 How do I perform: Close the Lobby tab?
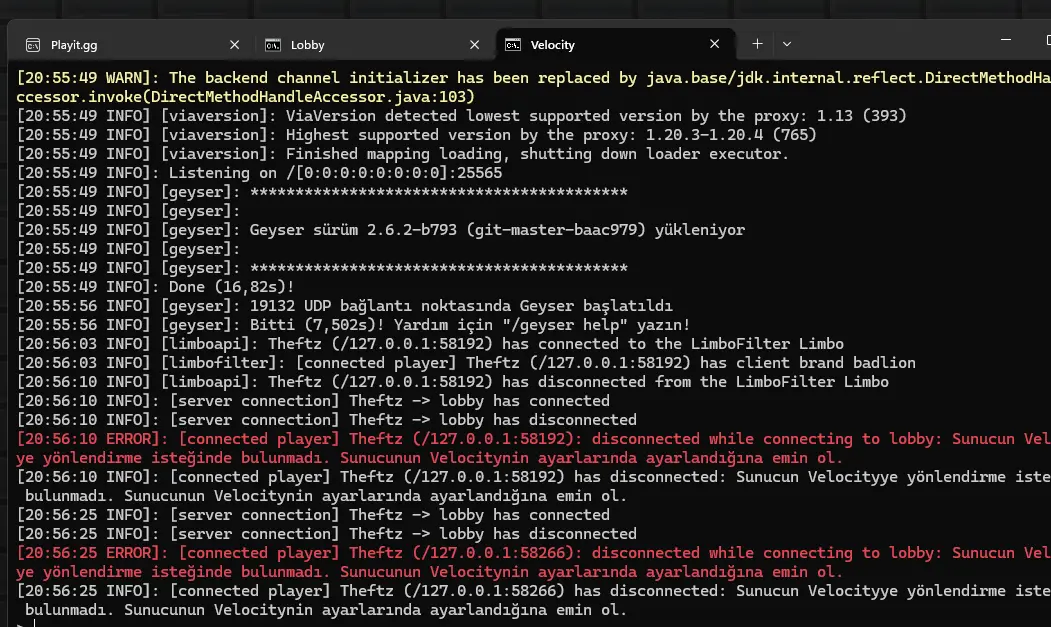pyautogui.click(x=475, y=45)
